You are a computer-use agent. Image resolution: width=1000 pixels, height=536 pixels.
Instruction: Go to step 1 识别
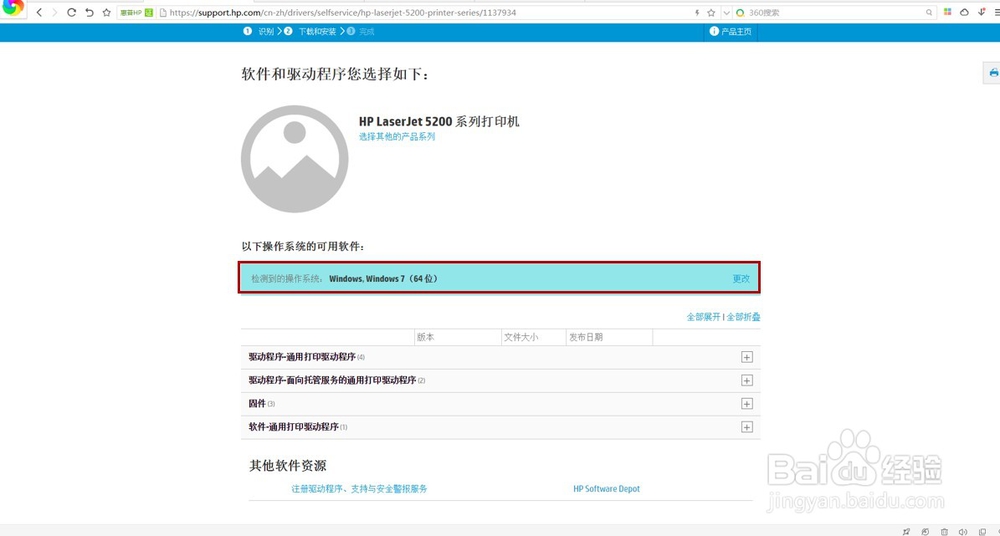click(259, 31)
